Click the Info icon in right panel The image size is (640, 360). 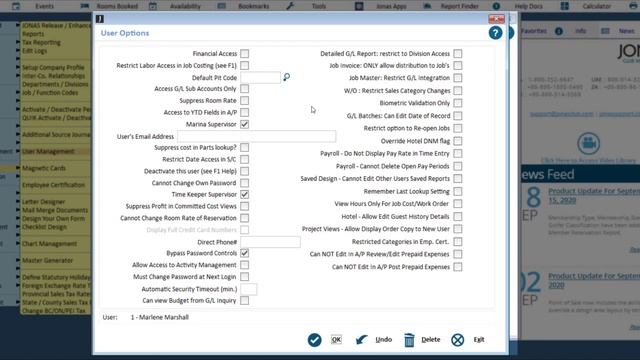click(559, 31)
